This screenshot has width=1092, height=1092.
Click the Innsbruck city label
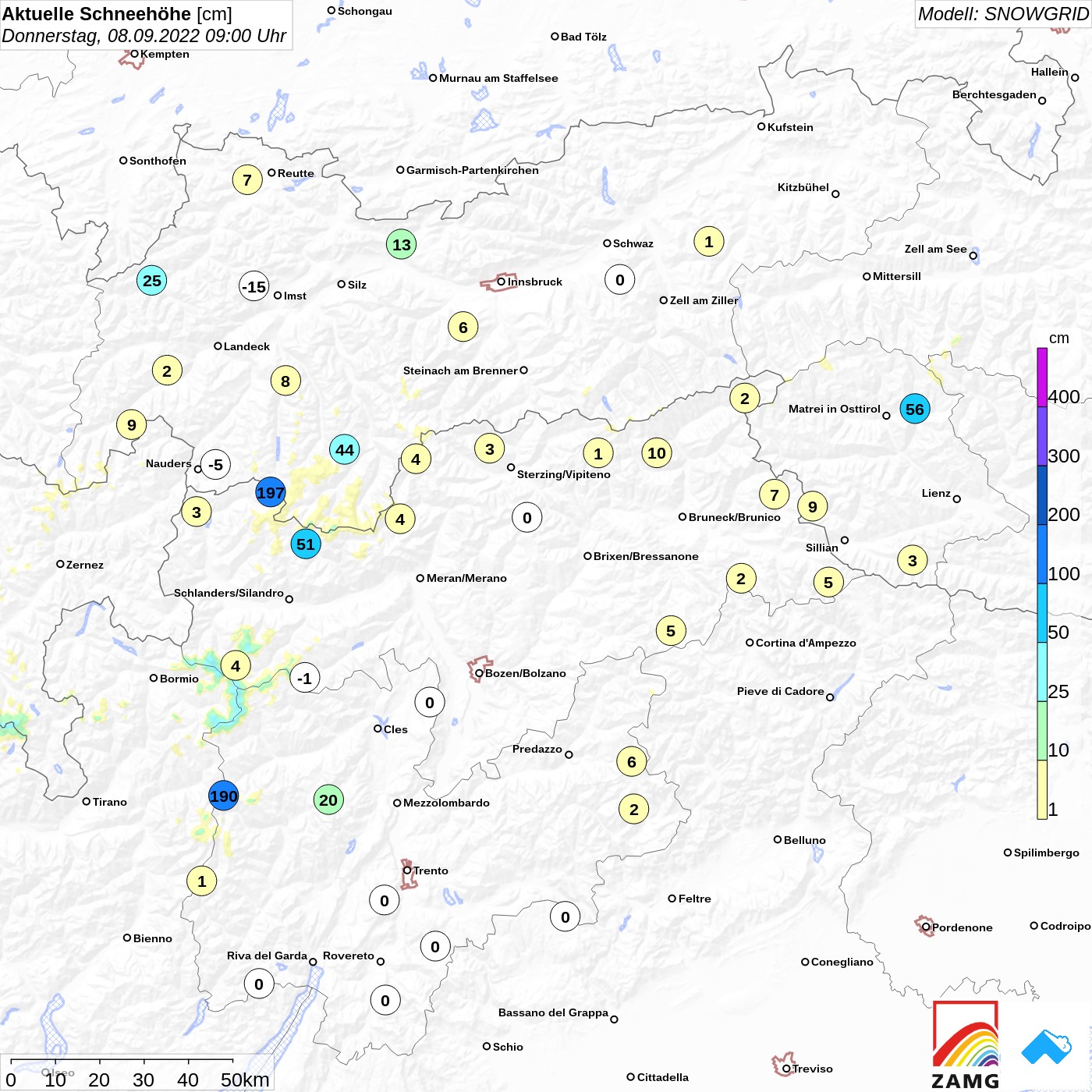click(535, 282)
